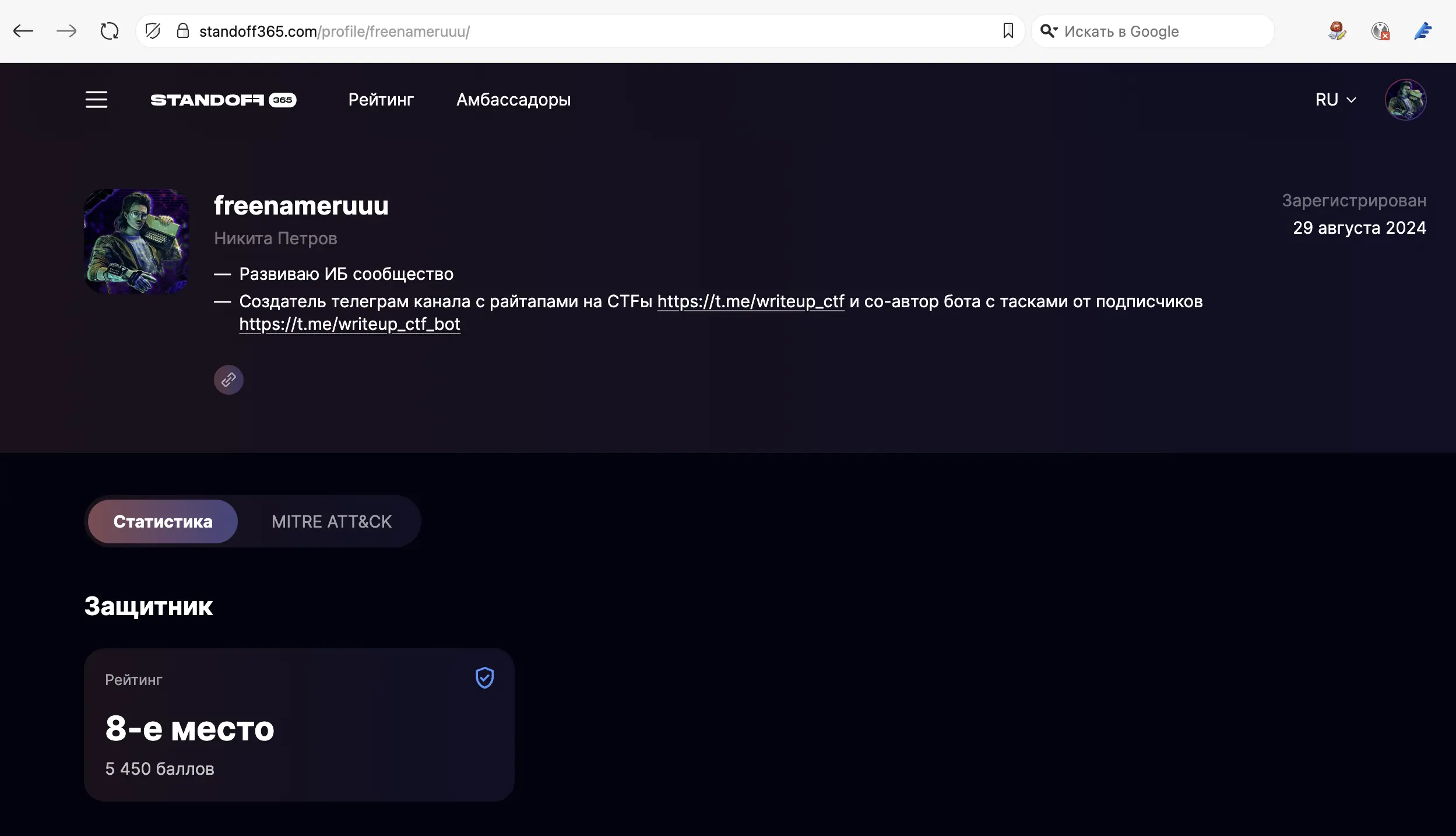Image resolution: width=1456 pixels, height=836 pixels.
Task: Click the 5 450 баллов score text
Action: coord(160,769)
